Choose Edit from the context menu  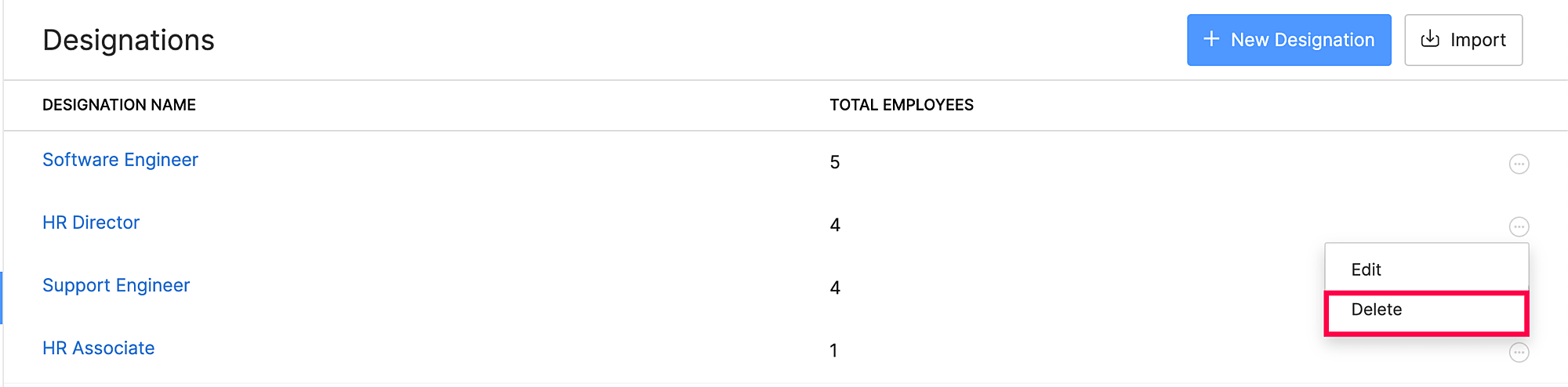point(1366,269)
